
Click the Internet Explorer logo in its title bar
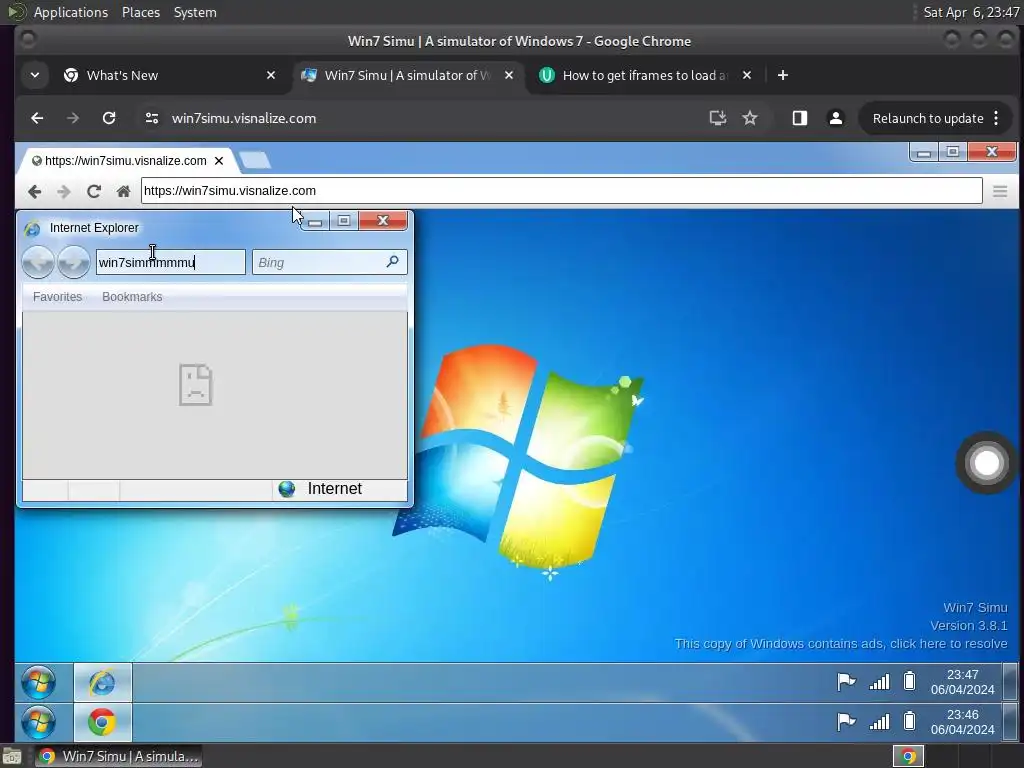32,229
